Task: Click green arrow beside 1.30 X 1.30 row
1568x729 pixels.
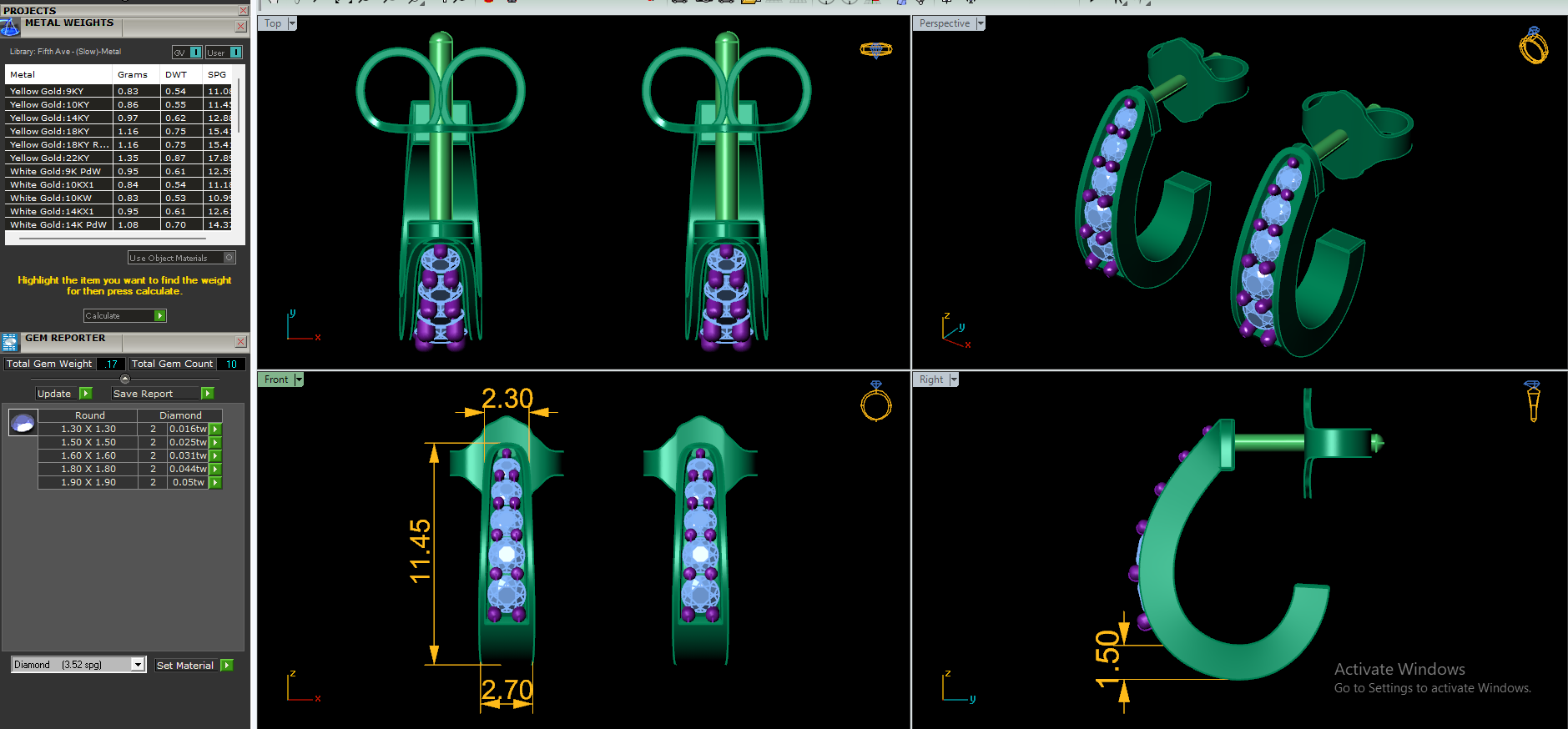Action: (x=215, y=430)
